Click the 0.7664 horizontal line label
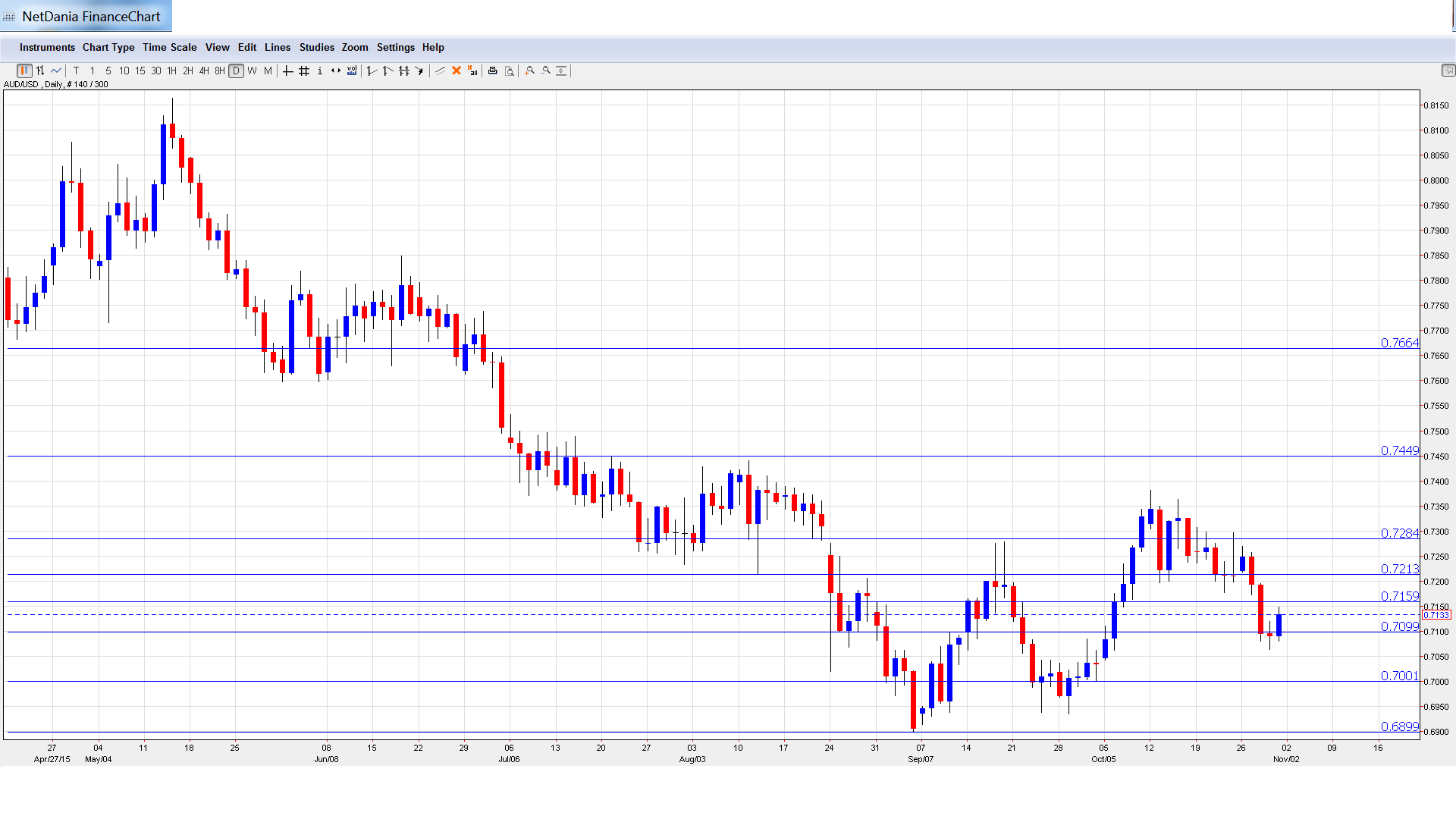Viewport: 1456px width, 819px height. coord(1398,343)
